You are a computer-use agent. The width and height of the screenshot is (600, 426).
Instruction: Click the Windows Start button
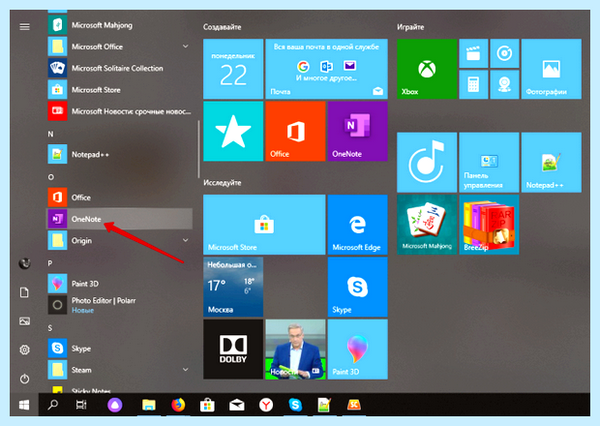point(24,405)
